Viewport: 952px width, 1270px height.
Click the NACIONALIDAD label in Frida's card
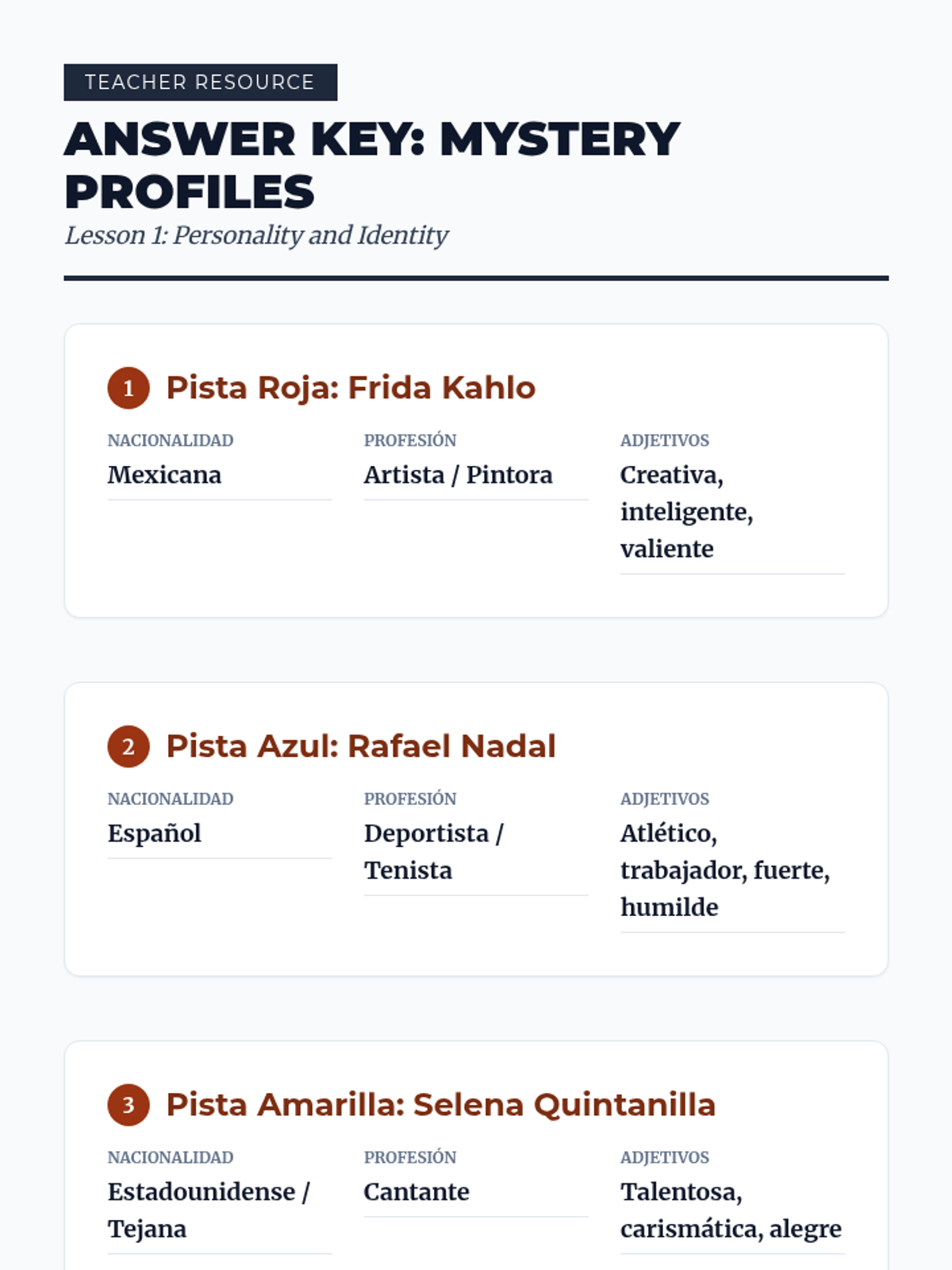tap(171, 441)
